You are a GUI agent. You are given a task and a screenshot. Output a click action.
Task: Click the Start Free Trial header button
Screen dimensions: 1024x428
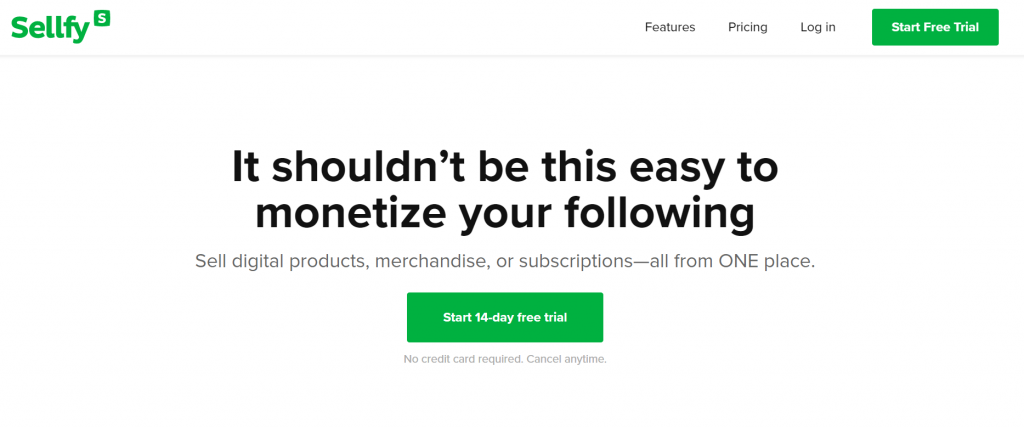pyautogui.click(x=935, y=27)
